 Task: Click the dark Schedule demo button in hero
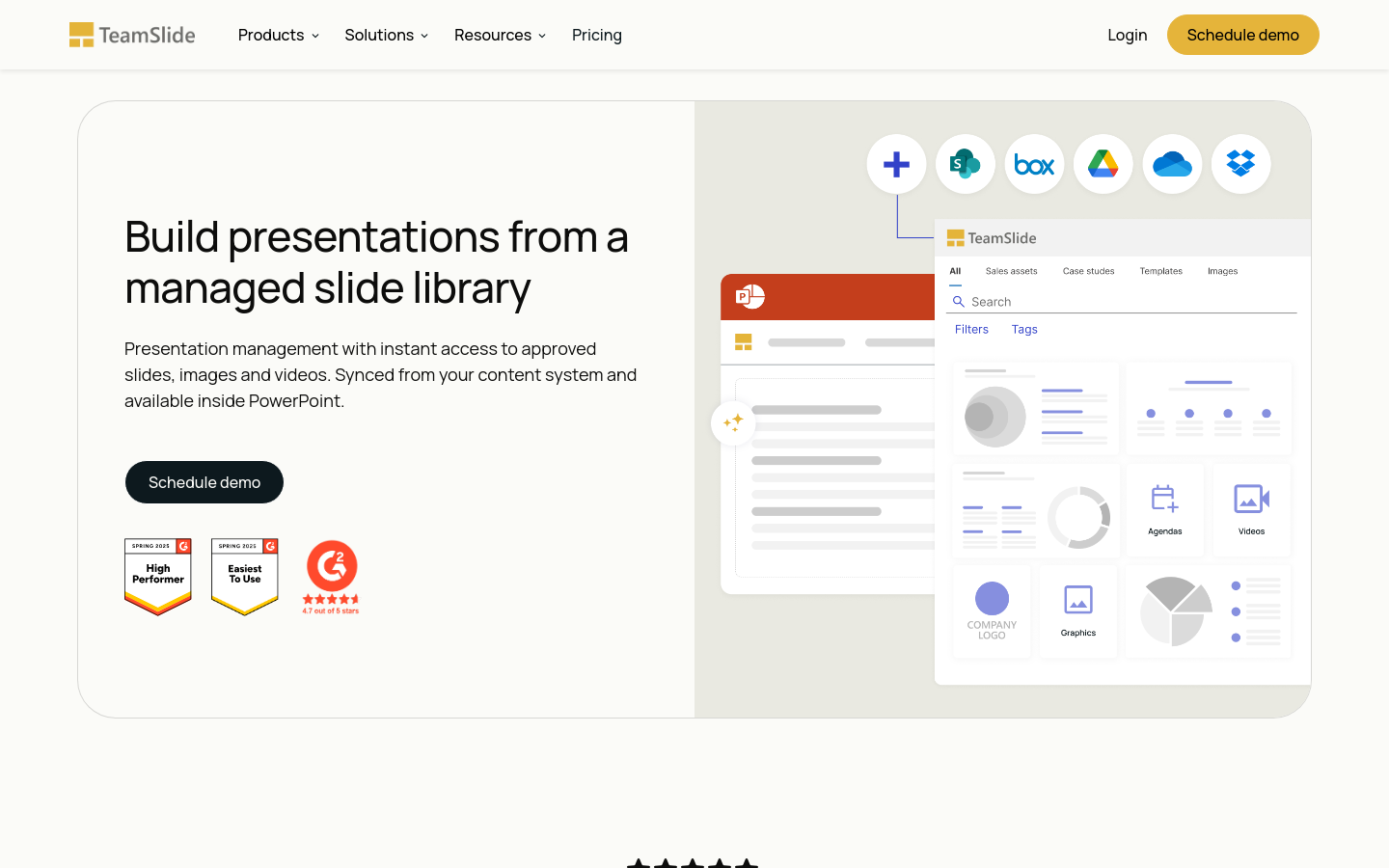pyautogui.click(x=204, y=482)
